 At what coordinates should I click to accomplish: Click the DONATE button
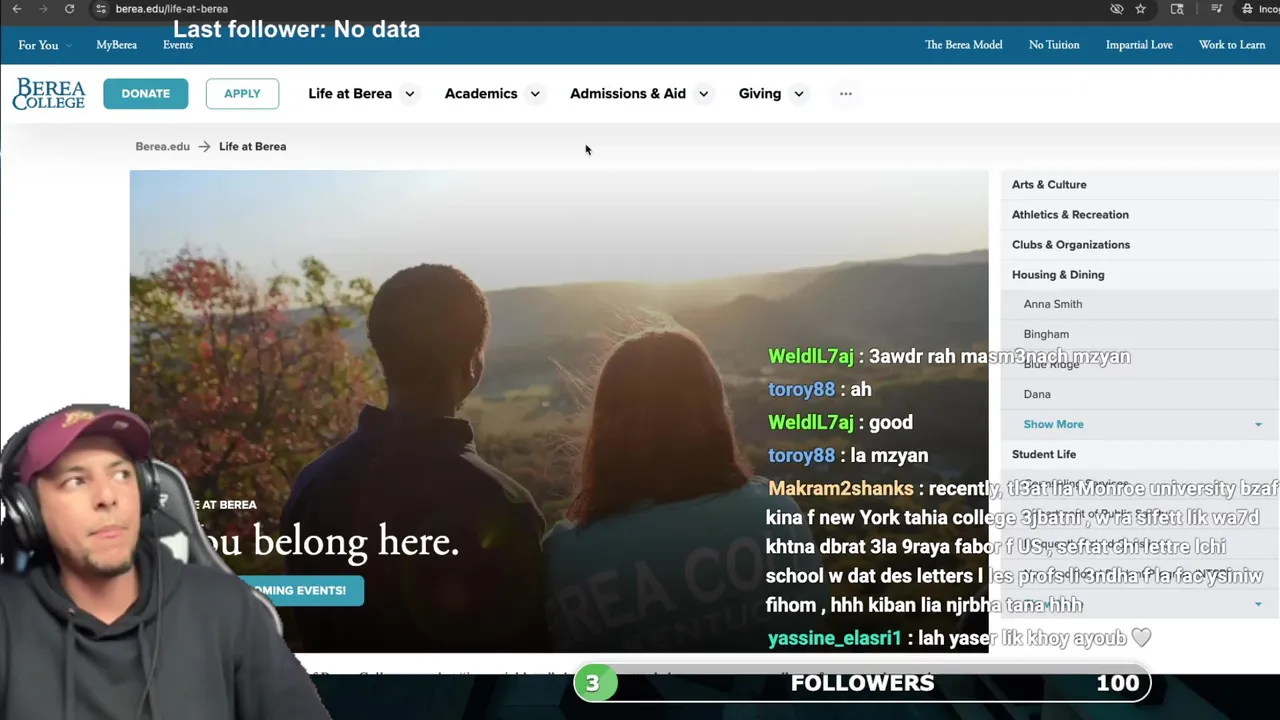point(145,94)
